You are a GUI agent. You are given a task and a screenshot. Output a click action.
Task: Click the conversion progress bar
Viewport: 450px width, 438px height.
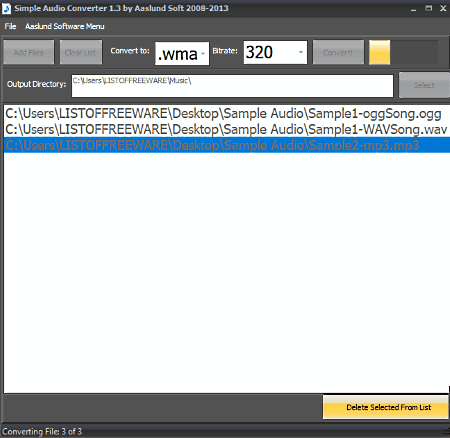tap(403, 52)
